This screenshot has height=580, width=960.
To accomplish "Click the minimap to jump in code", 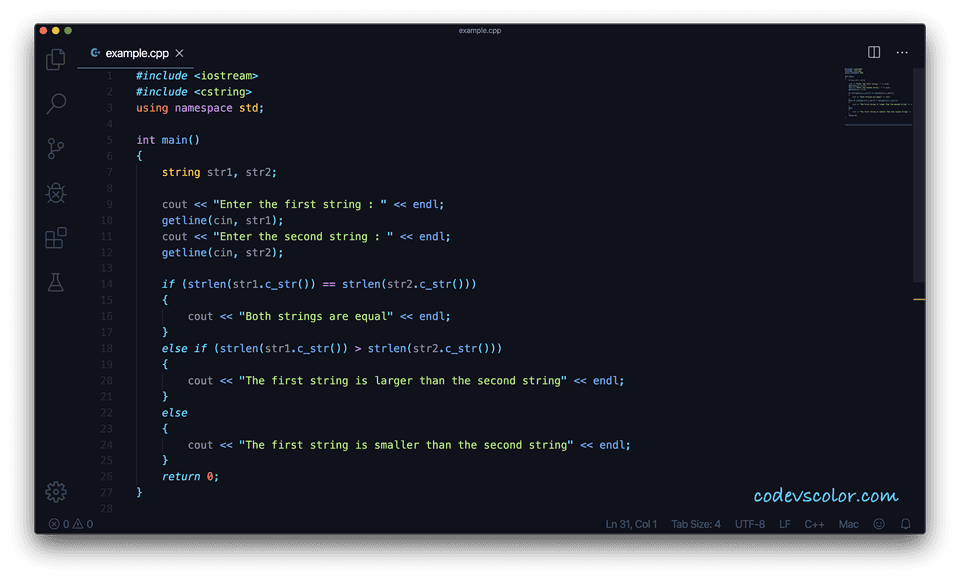I will 877,95.
